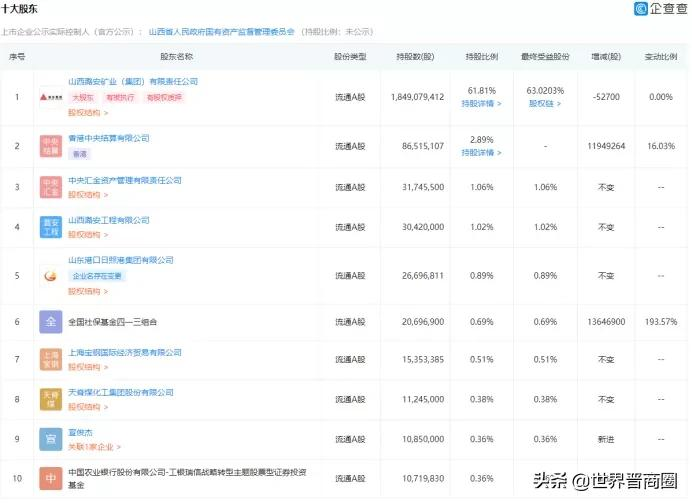The image size is (692, 504).
Task: Click the 股份类型 column header
Action: click(350, 56)
